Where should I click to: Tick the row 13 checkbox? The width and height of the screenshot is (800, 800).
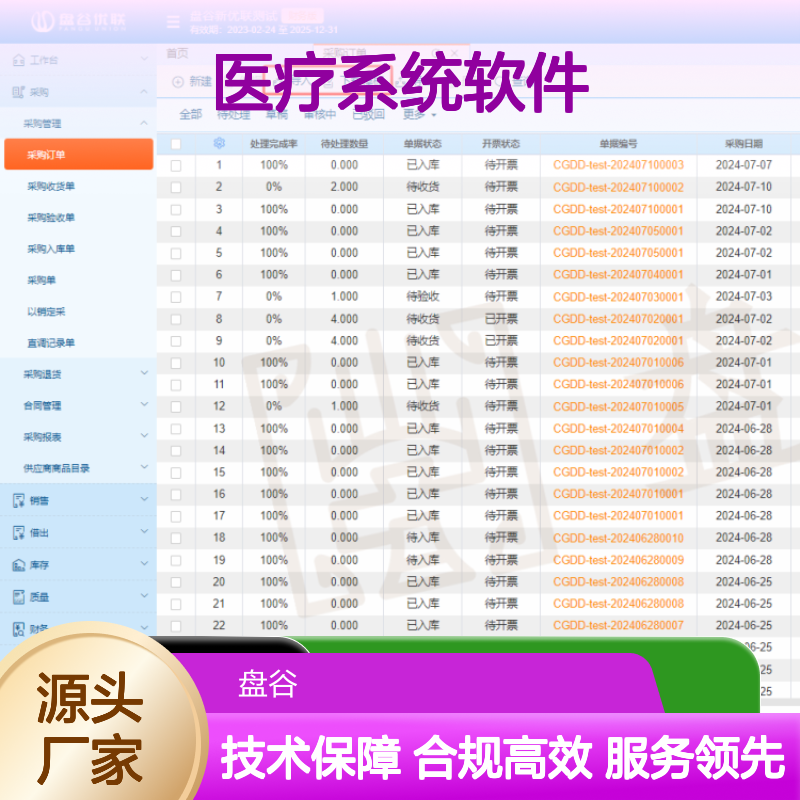click(x=176, y=429)
